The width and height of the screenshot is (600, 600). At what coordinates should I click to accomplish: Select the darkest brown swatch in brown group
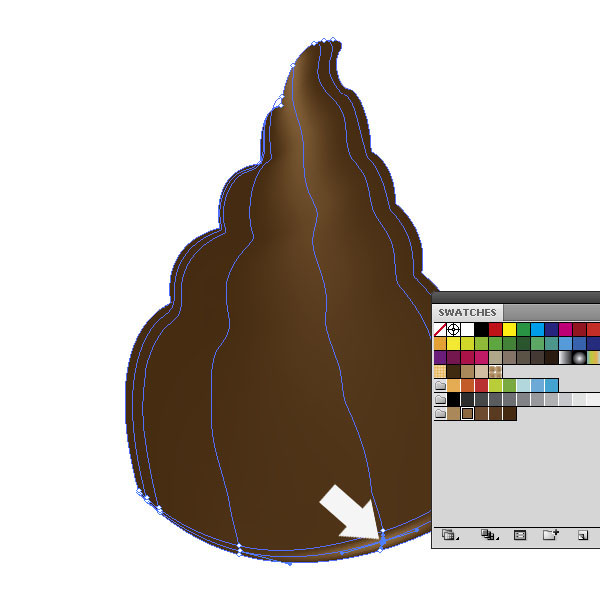[509, 413]
